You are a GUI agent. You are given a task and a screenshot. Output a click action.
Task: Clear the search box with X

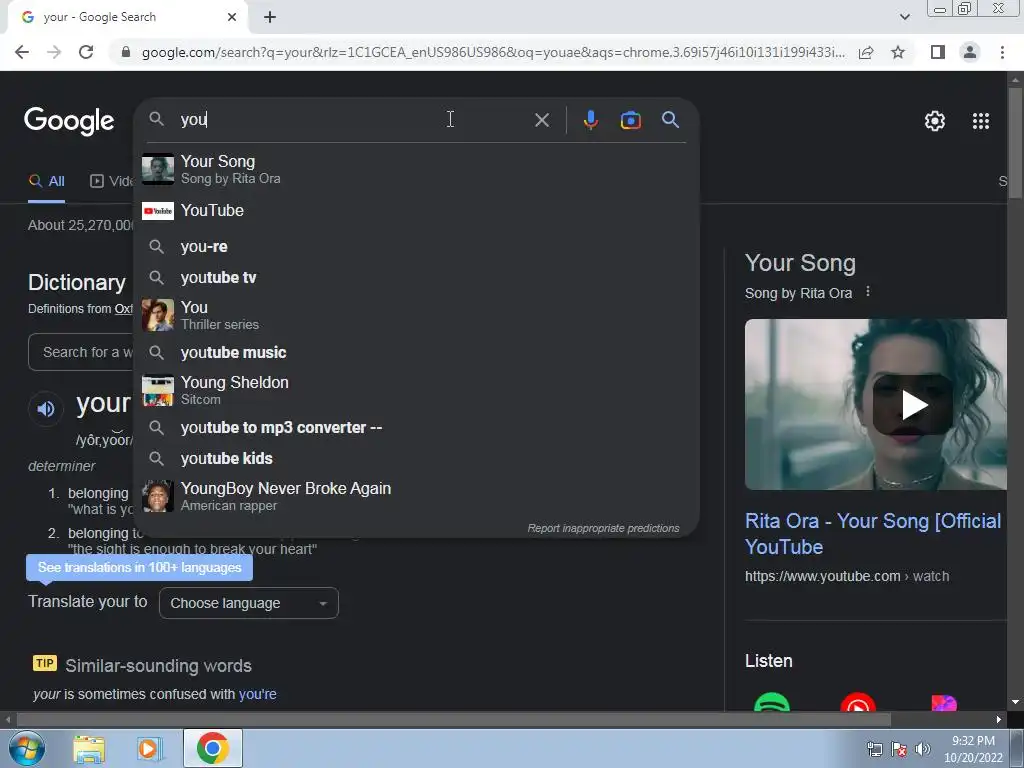pyautogui.click(x=541, y=120)
